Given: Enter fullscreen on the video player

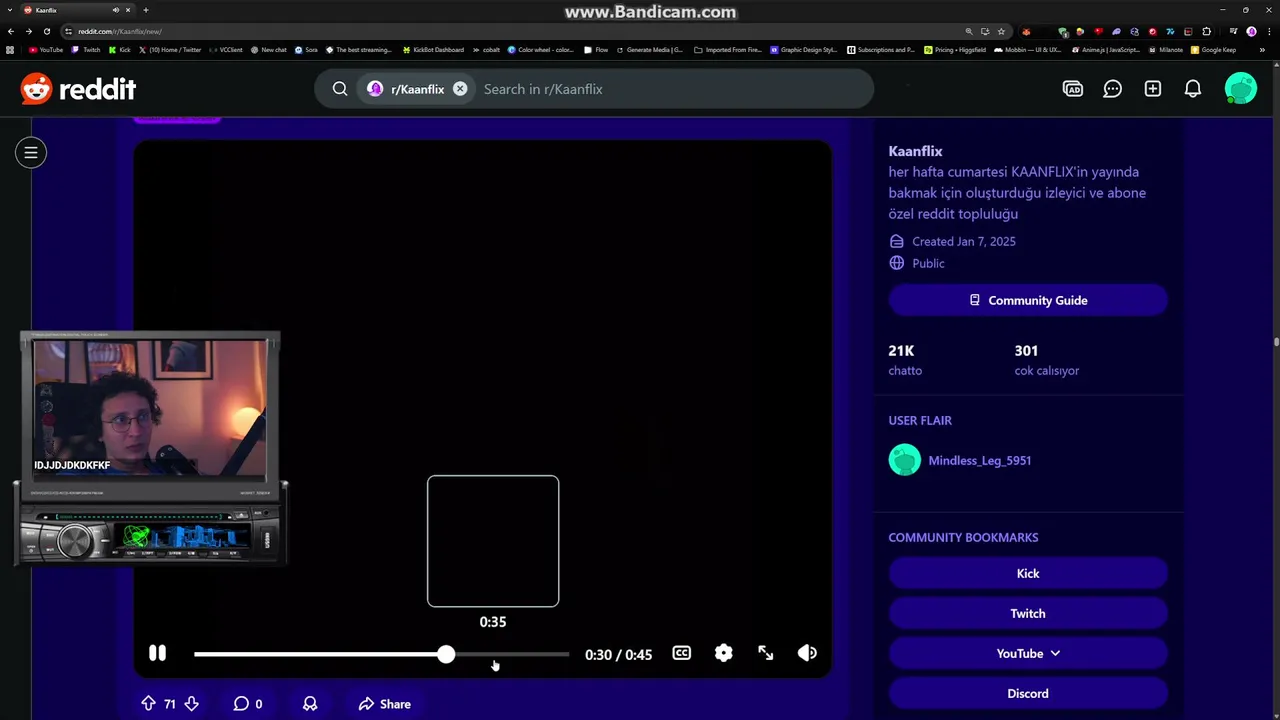Looking at the screenshot, I should click(x=766, y=653).
